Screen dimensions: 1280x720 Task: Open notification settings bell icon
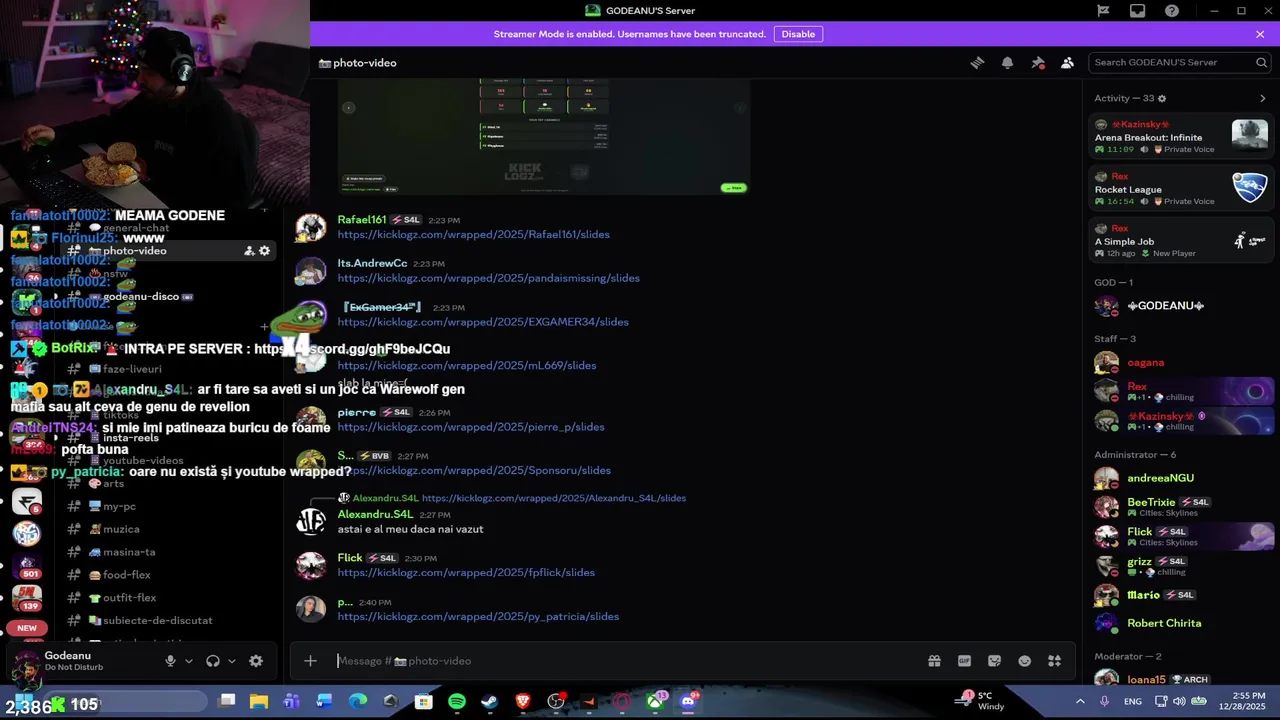pyautogui.click(x=1007, y=62)
